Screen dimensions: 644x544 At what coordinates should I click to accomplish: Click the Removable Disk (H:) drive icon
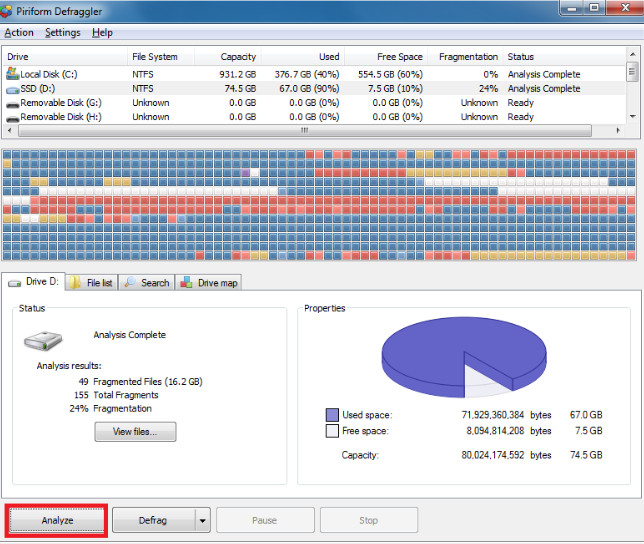(12, 118)
